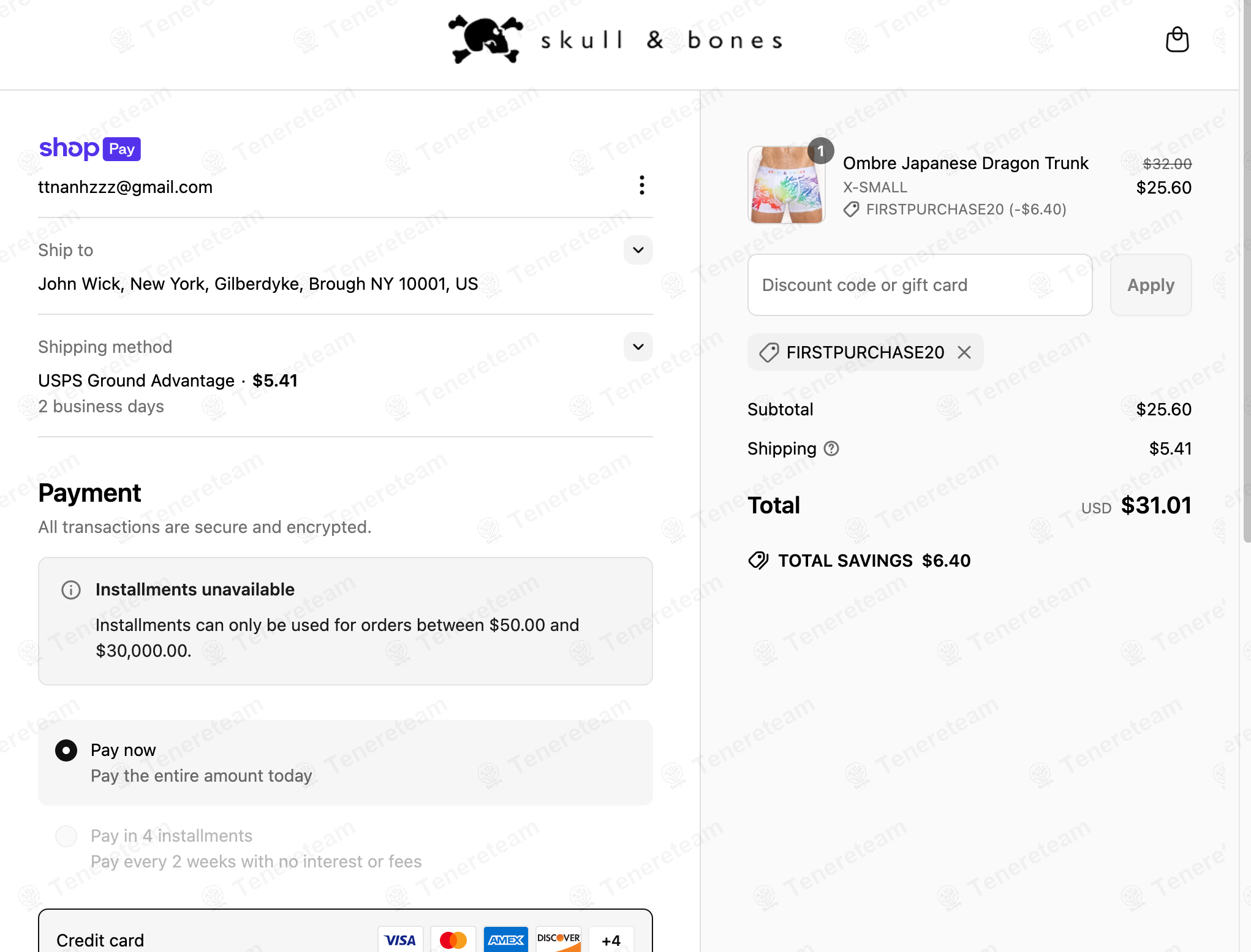Click the skull and crossbones logo
Image resolution: width=1251 pixels, height=952 pixels.
pos(485,39)
